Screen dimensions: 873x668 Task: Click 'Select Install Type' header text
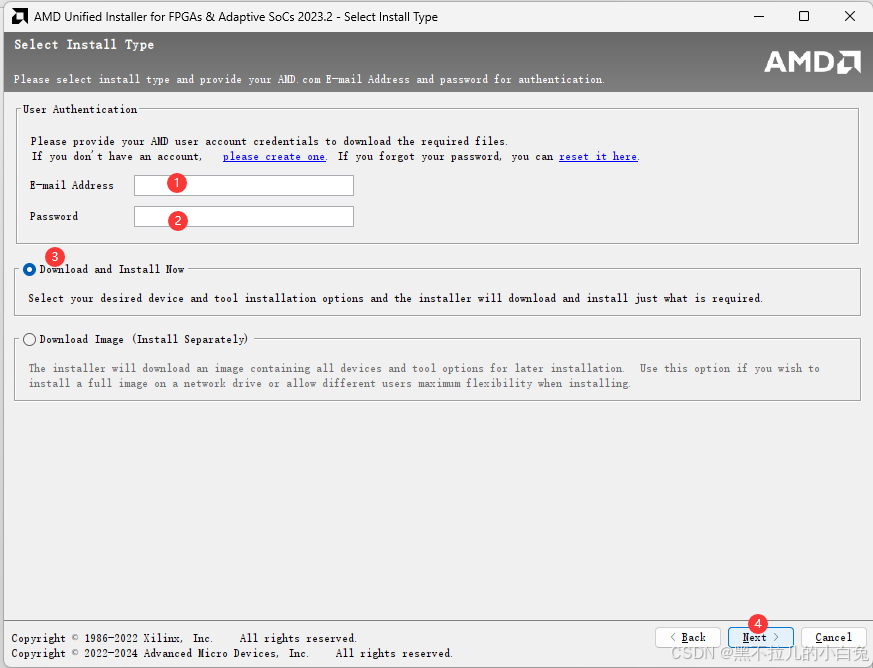click(84, 45)
